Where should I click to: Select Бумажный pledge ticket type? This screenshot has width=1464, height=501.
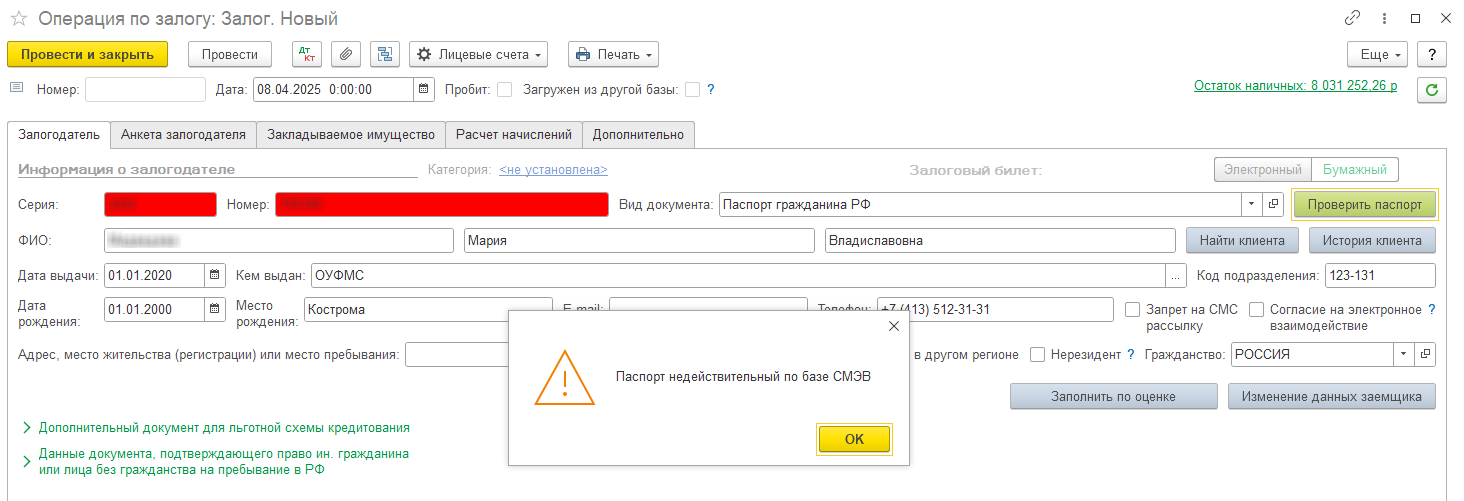[1354, 170]
